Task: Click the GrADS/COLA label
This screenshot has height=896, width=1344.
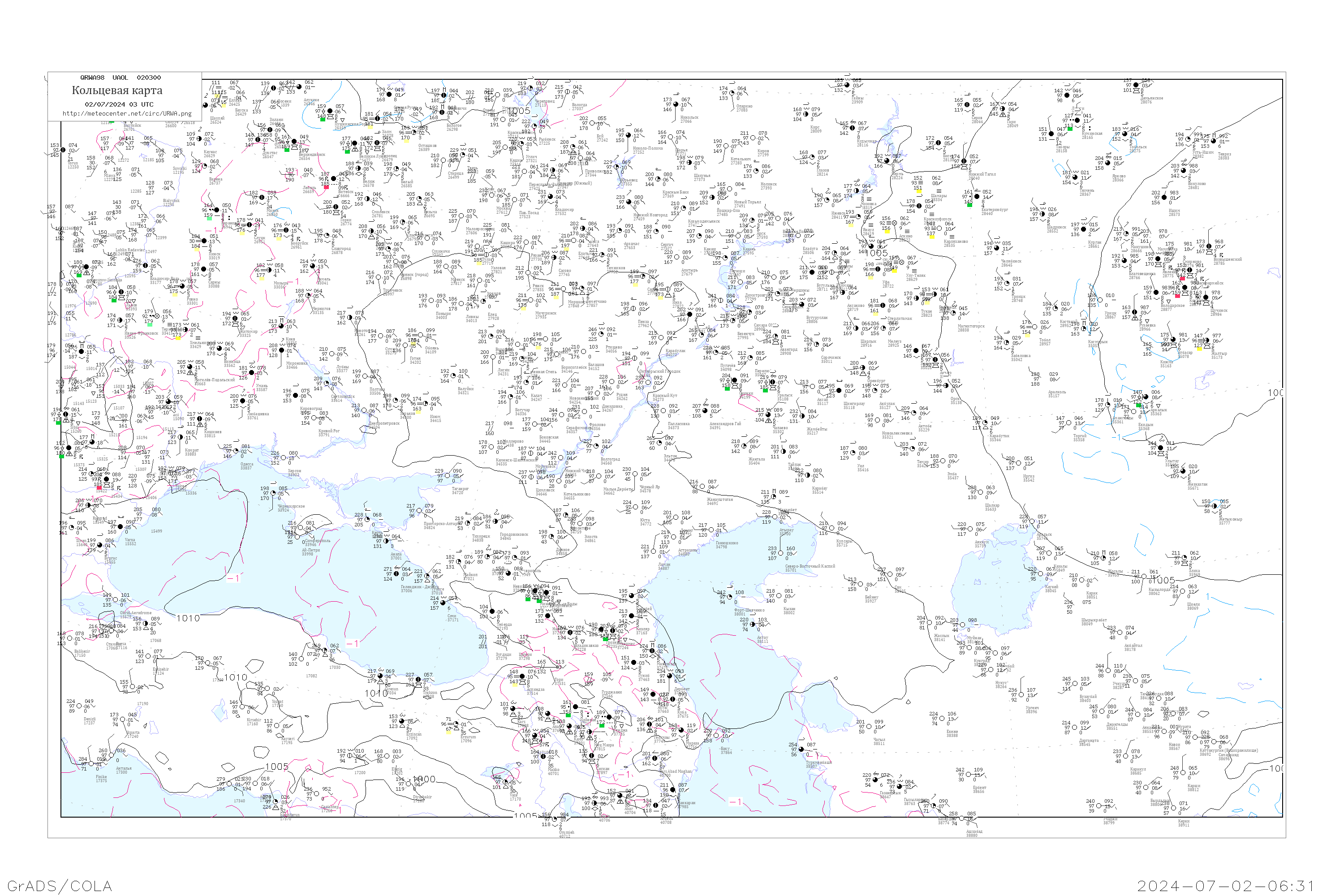Action: 60,886
